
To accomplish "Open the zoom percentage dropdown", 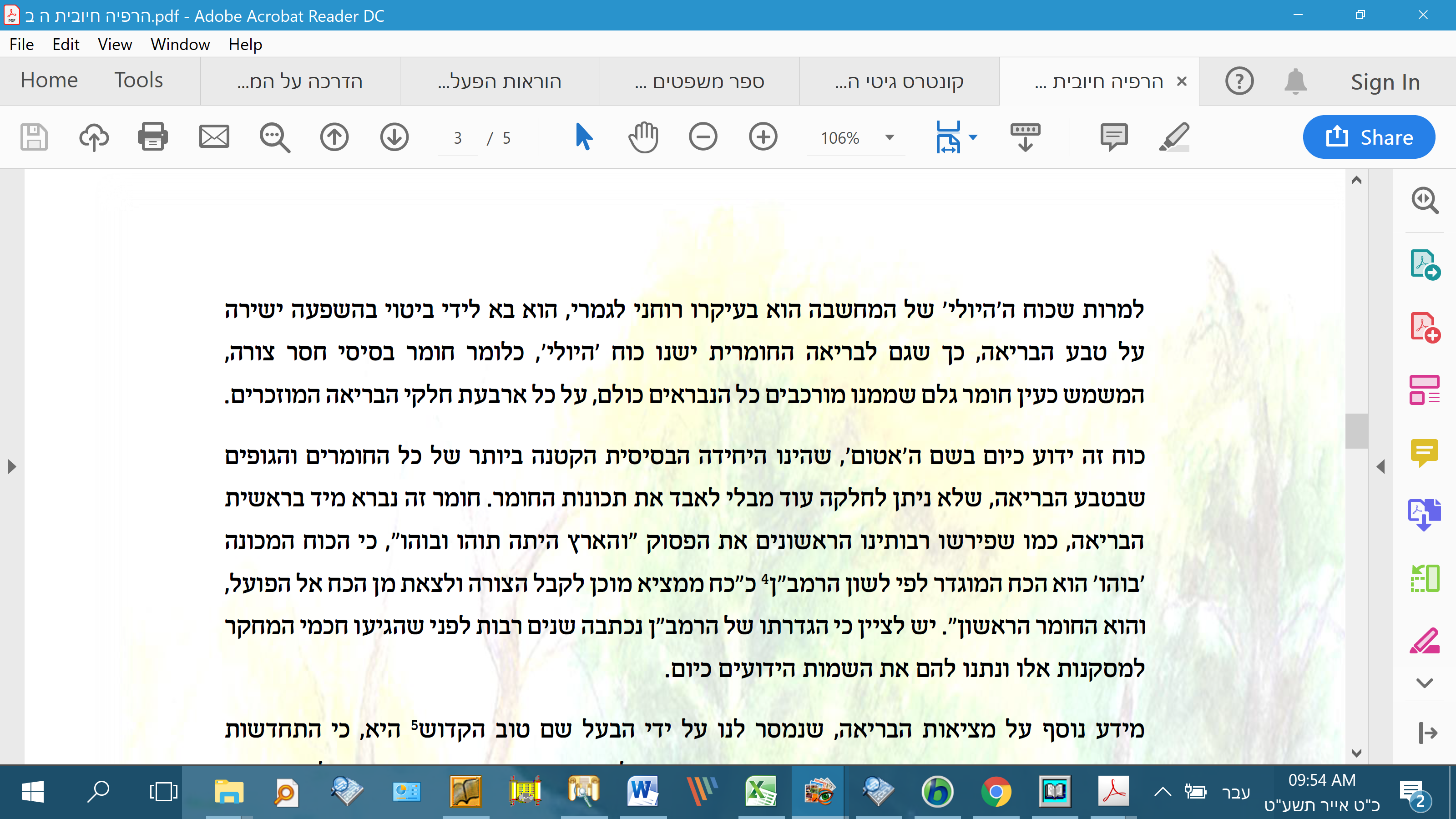I will 889,137.
